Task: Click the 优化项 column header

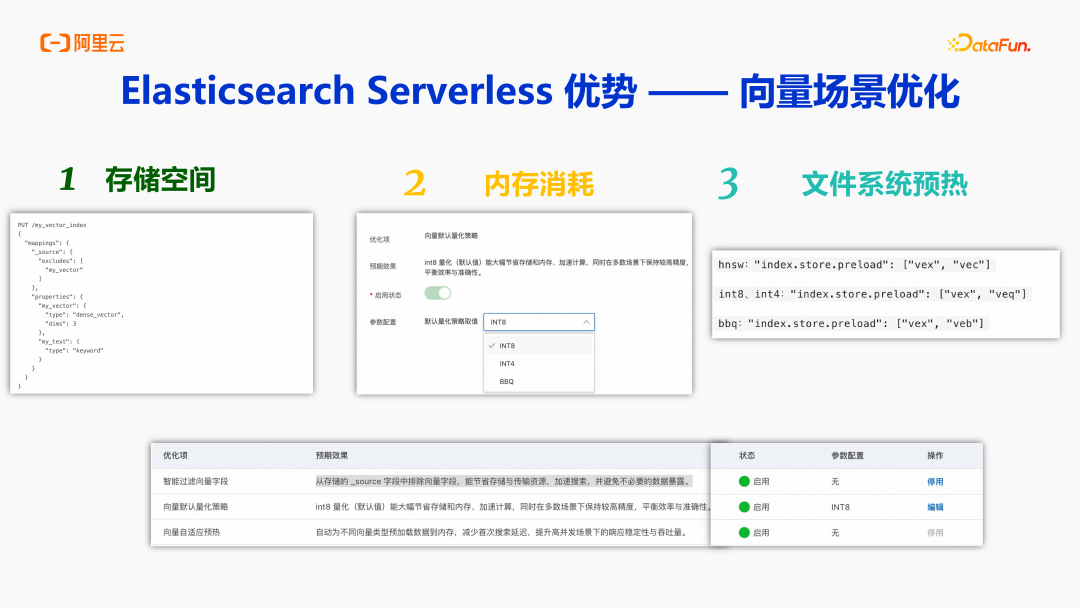Action: (x=175, y=456)
